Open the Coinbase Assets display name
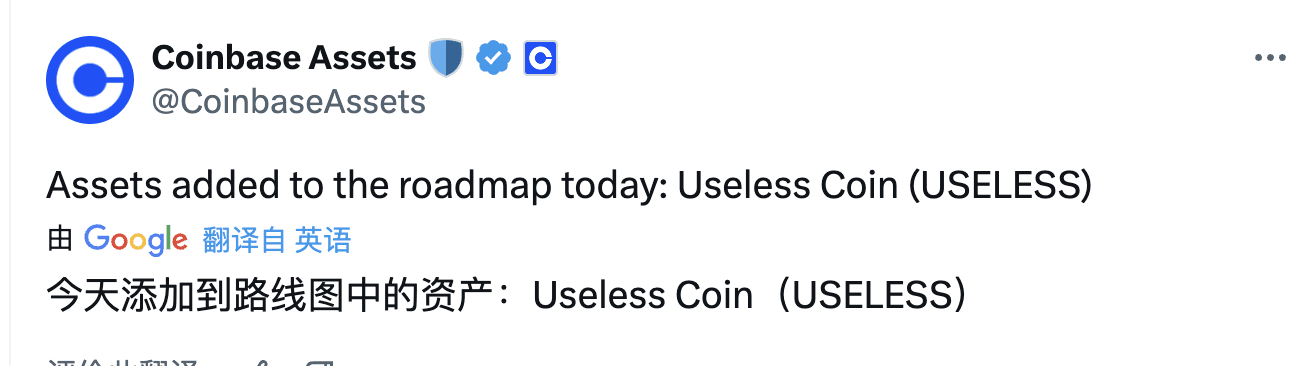The image size is (1308, 366). tap(284, 58)
